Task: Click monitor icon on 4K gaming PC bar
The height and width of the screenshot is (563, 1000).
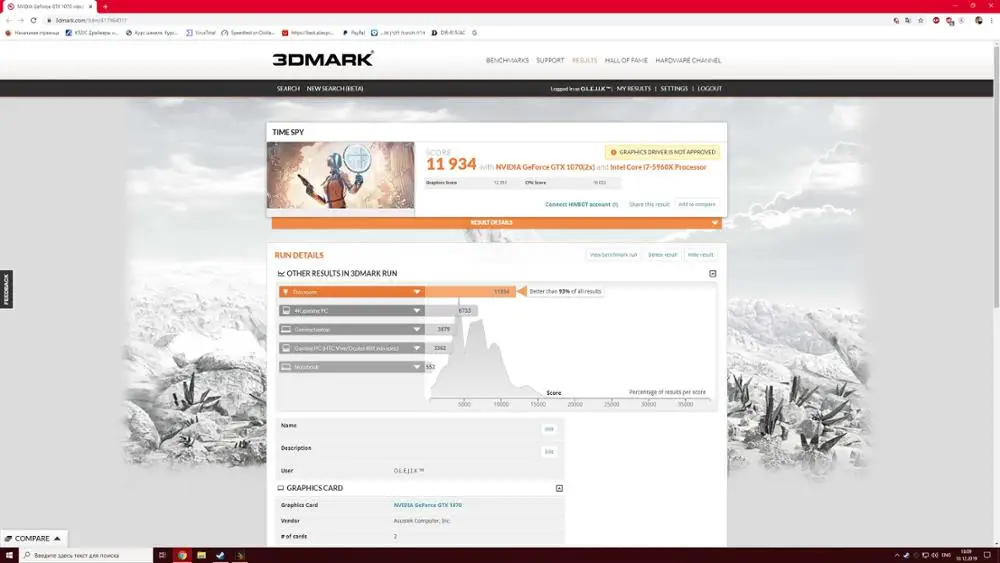Action: [x=286, y=311]
